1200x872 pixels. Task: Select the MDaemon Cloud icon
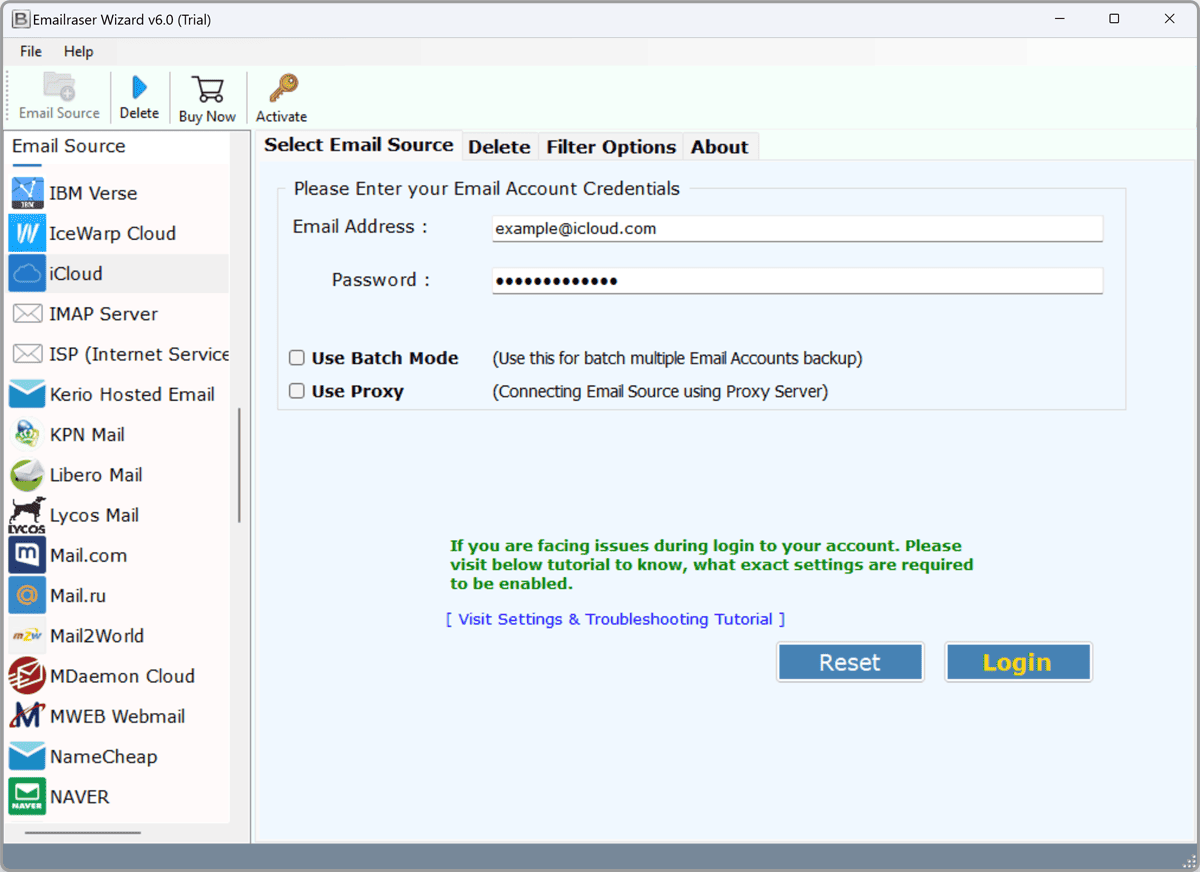coord(27,676)
